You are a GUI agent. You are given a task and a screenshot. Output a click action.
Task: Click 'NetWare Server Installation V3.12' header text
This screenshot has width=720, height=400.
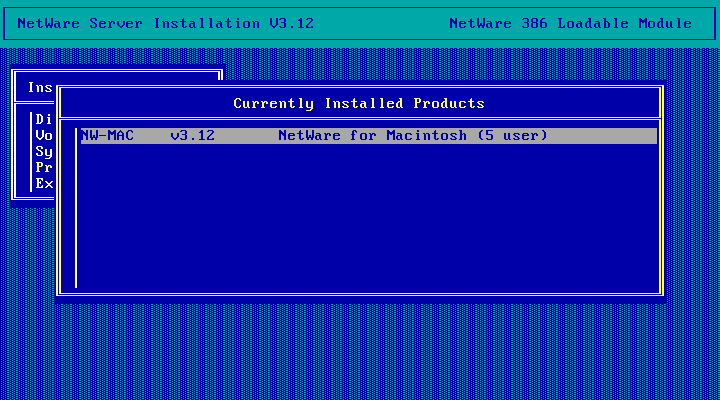point(165,23)
